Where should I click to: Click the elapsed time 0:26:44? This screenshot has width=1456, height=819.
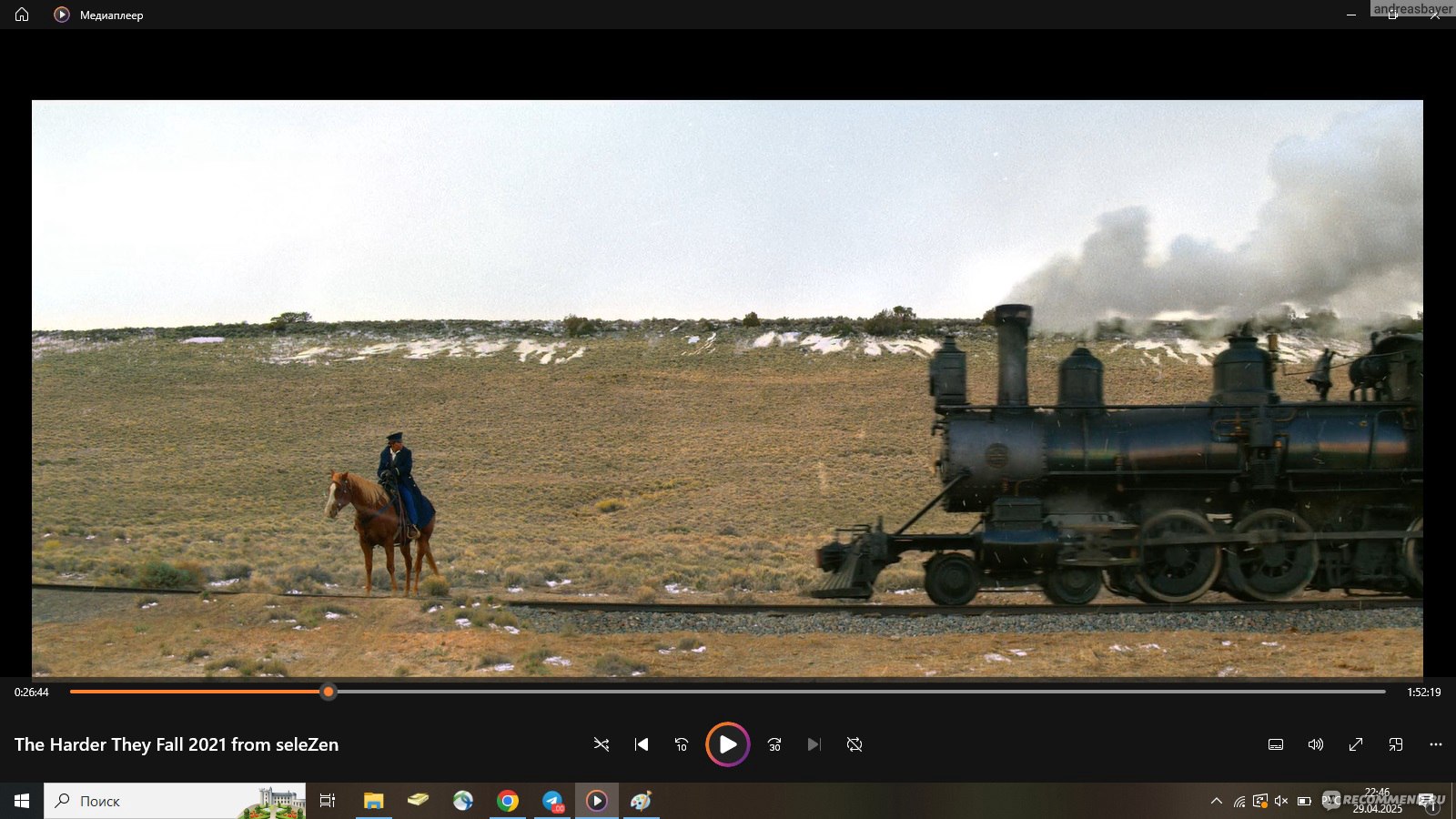point(32,693)
